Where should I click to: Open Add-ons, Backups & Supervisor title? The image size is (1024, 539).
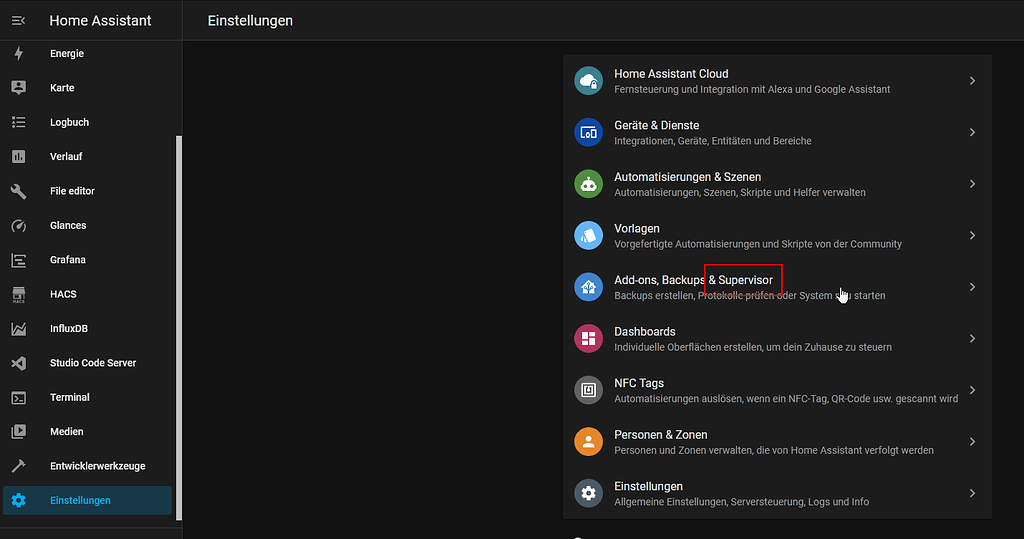pyautogui.click(x=694, y=280)
